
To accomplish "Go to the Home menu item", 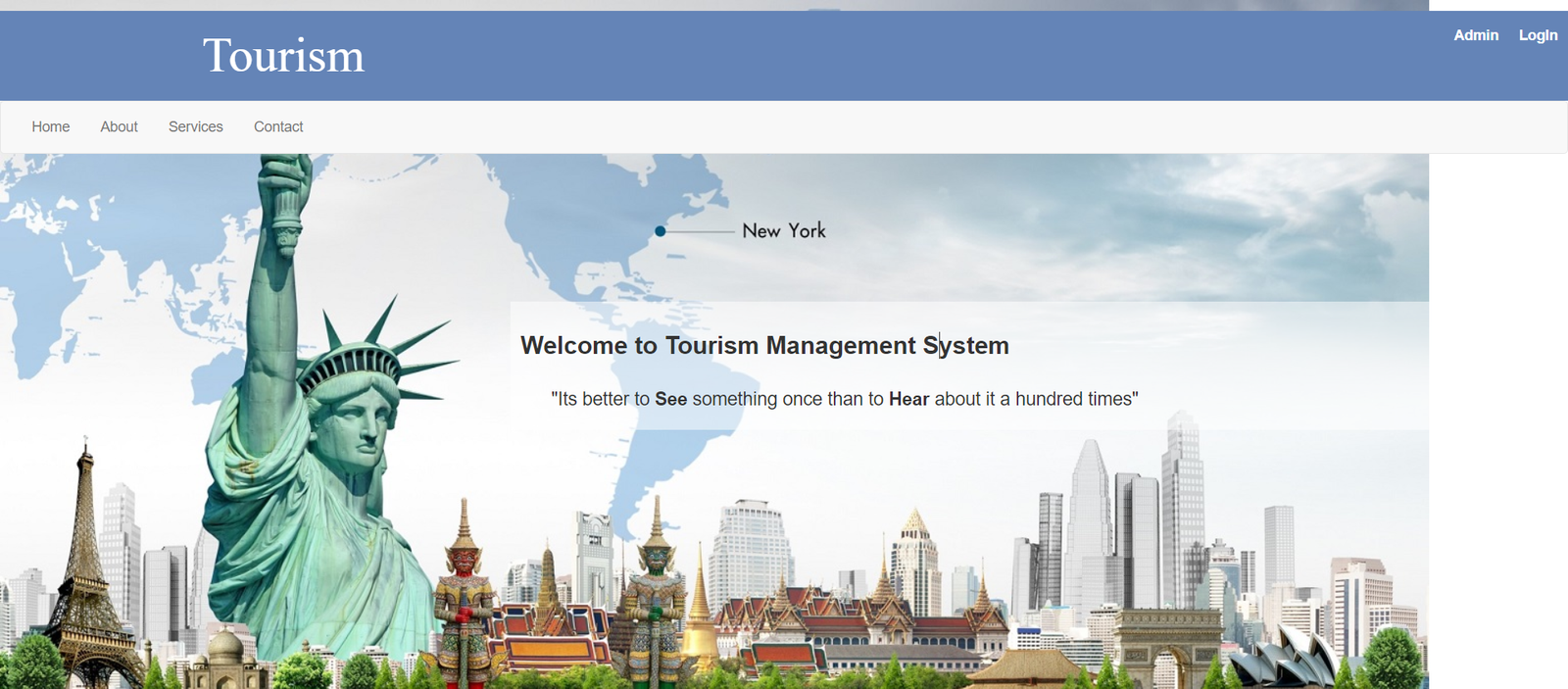I will pyautogui.click(x=51, y=126).
